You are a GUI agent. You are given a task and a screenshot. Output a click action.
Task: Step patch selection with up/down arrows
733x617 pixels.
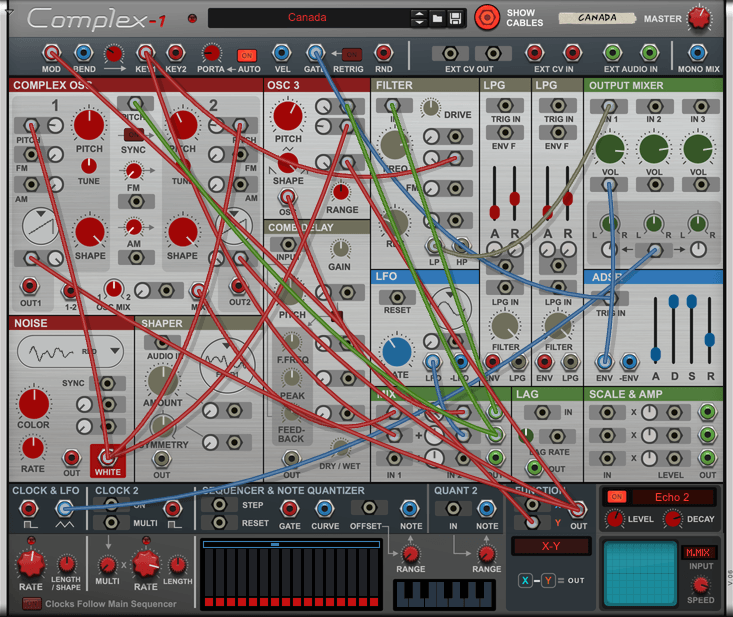[419, 19]
